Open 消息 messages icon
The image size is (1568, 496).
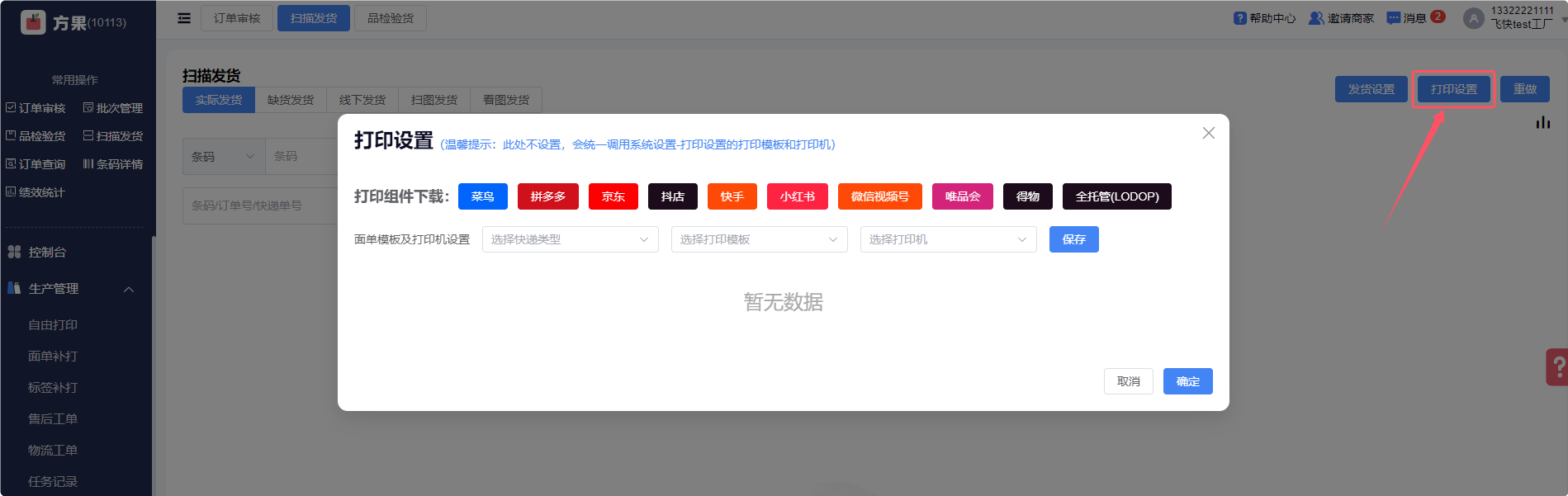[1393, 18]
